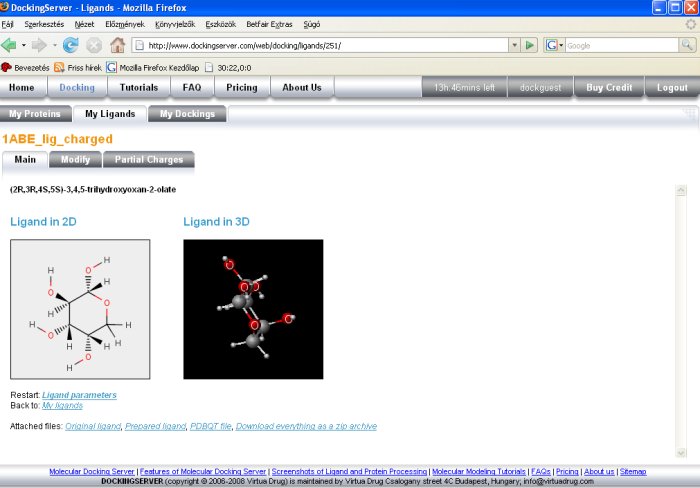Click the Buy Credit button

609,88
